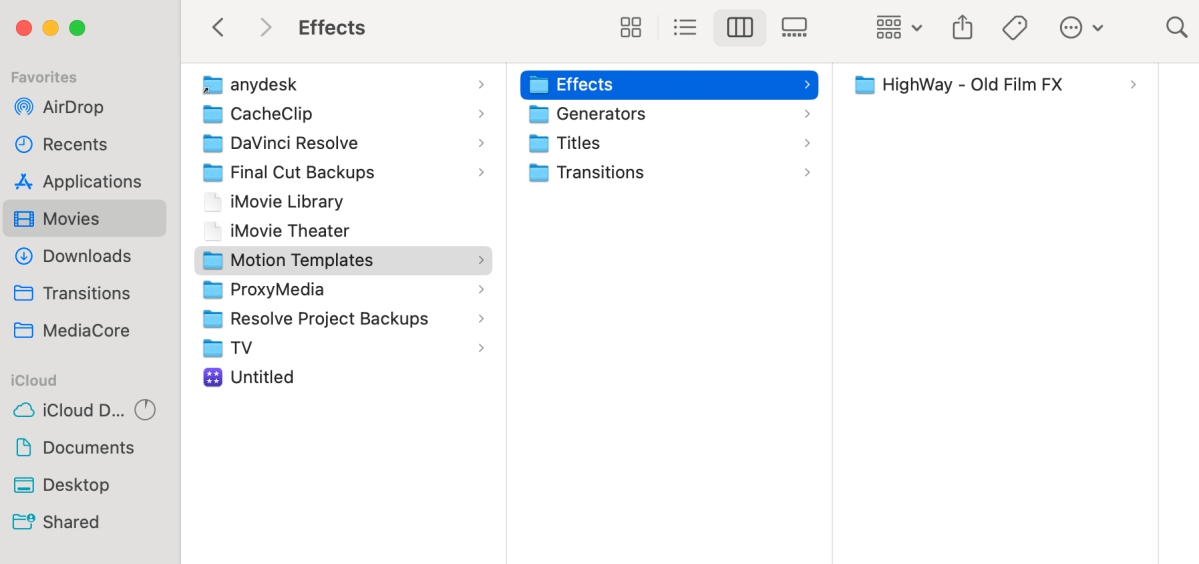
Task: Select Applications in the sidebar
Action: click(x=91, y=181)
